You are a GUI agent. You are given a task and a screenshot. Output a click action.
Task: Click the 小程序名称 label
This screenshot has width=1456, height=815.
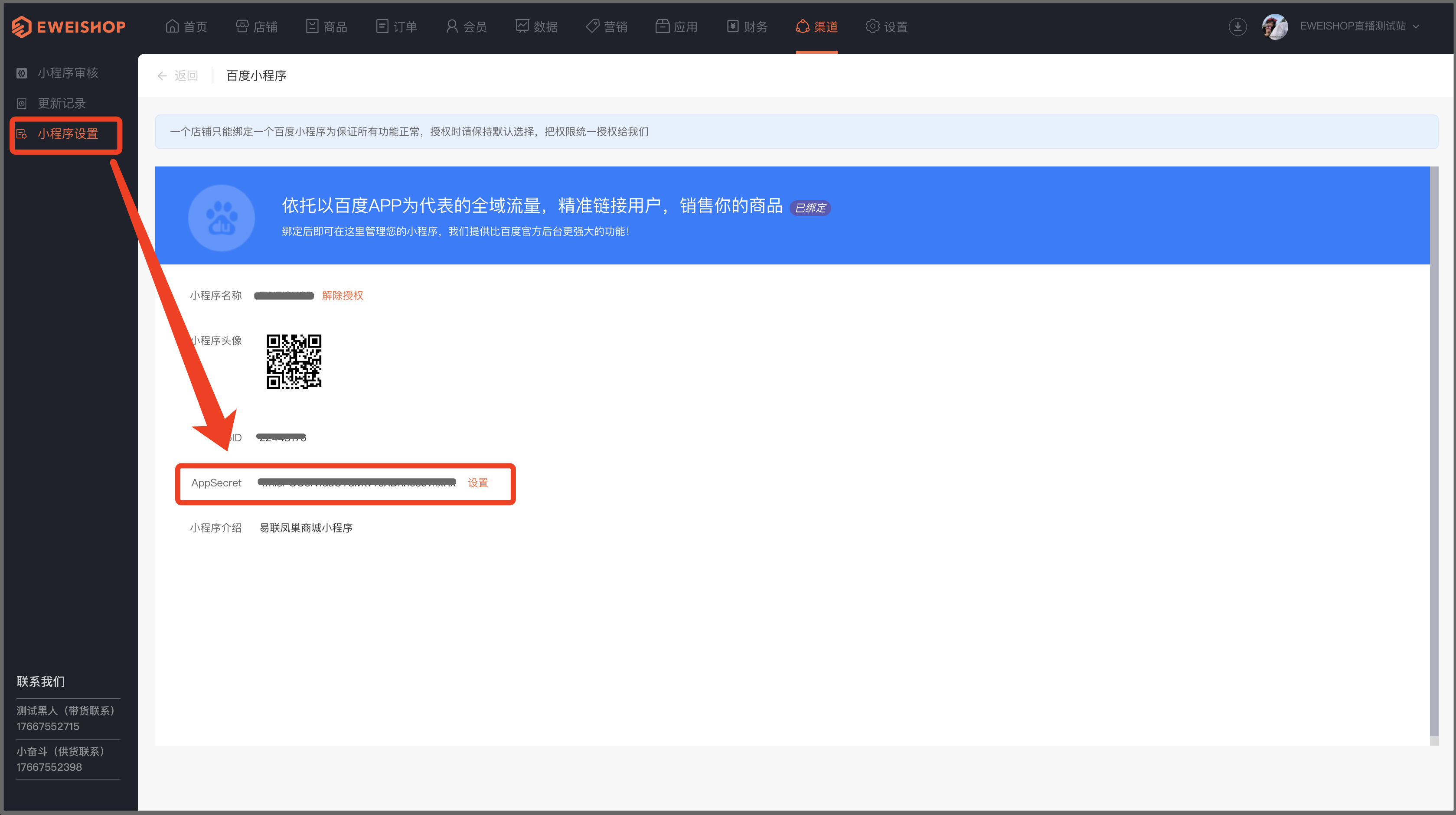pyautogui.click(x=216, y=296)
